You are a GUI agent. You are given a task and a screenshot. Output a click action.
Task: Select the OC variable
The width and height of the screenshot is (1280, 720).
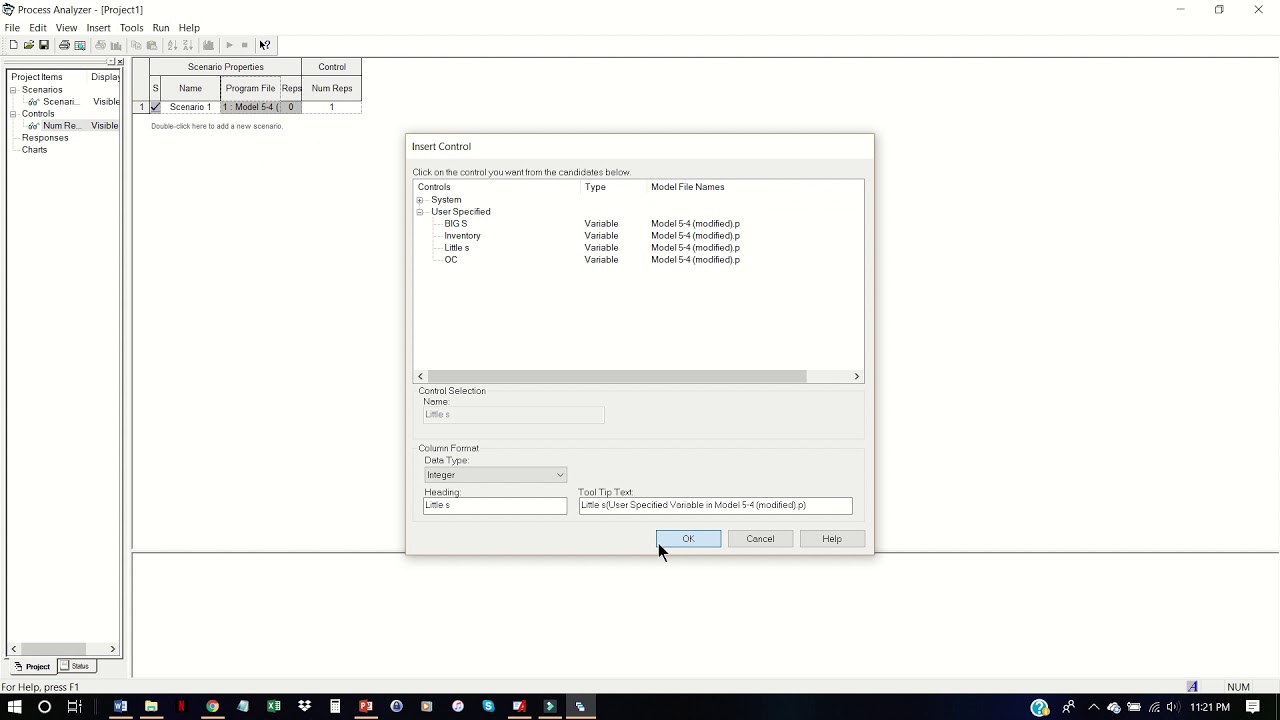pos(451,260)
